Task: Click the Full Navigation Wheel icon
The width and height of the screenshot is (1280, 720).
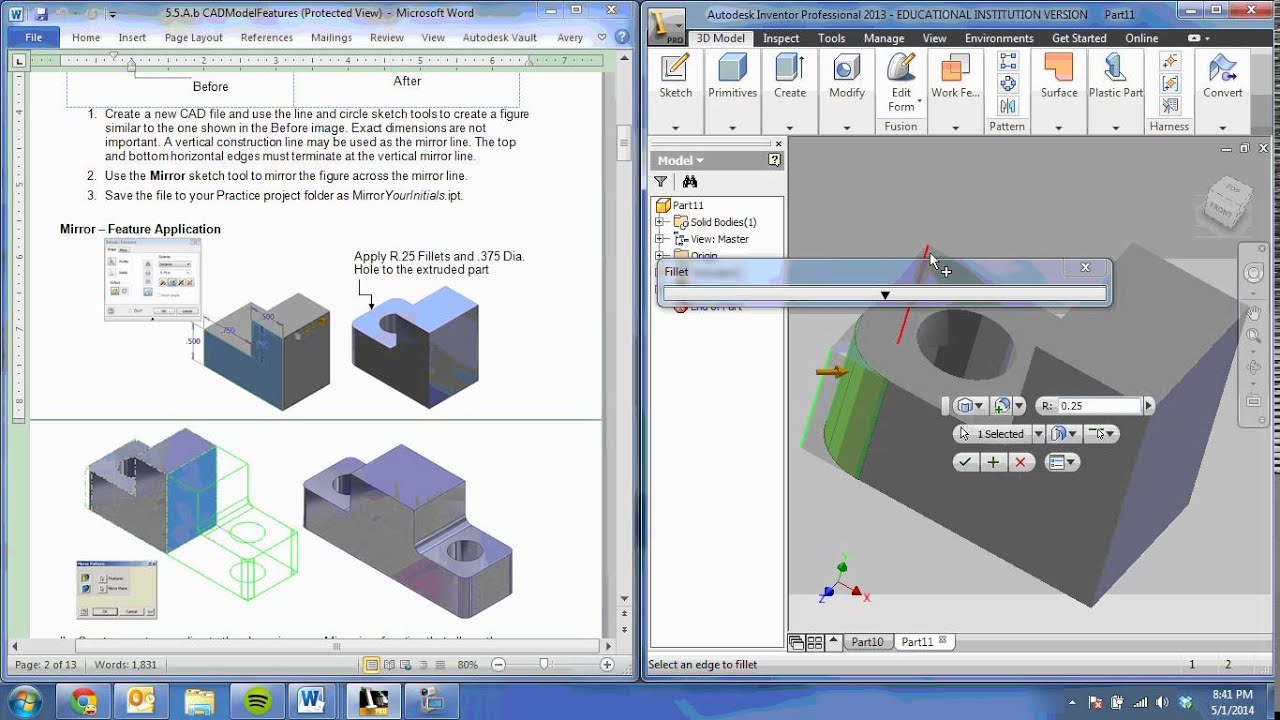Action: [1254, 273]
